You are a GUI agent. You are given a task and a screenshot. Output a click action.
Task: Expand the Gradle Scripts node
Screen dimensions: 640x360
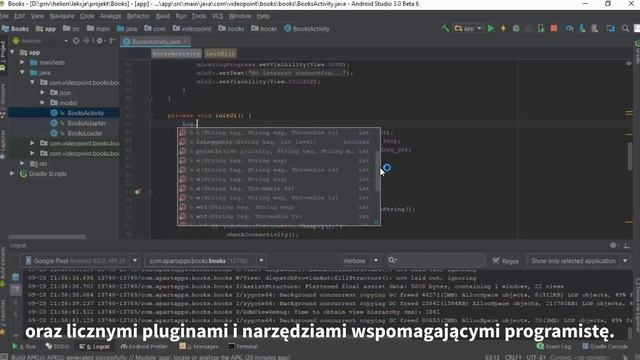tap(12, 173)
